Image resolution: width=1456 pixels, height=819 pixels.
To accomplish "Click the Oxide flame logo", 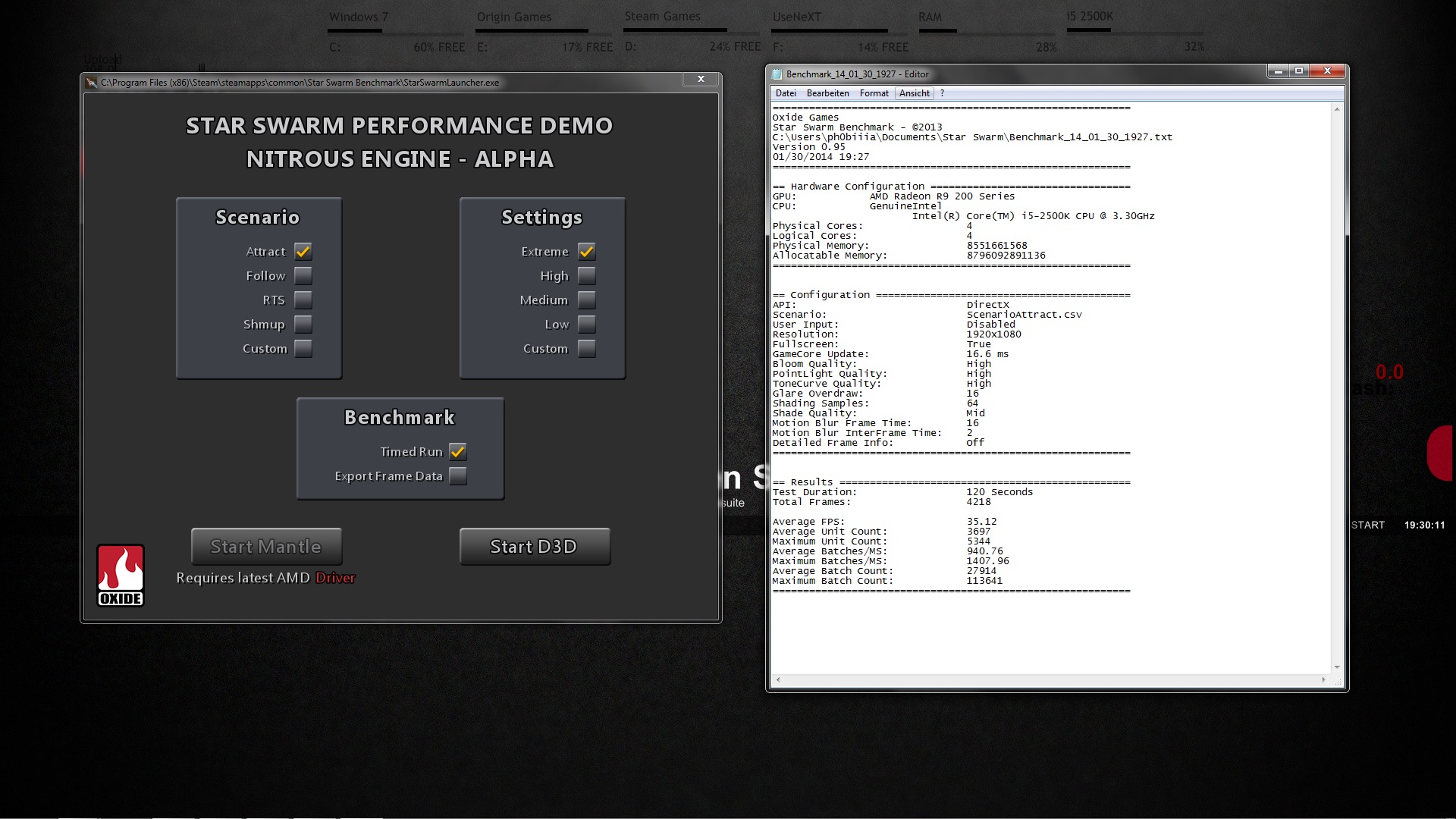I will [121, 575].
